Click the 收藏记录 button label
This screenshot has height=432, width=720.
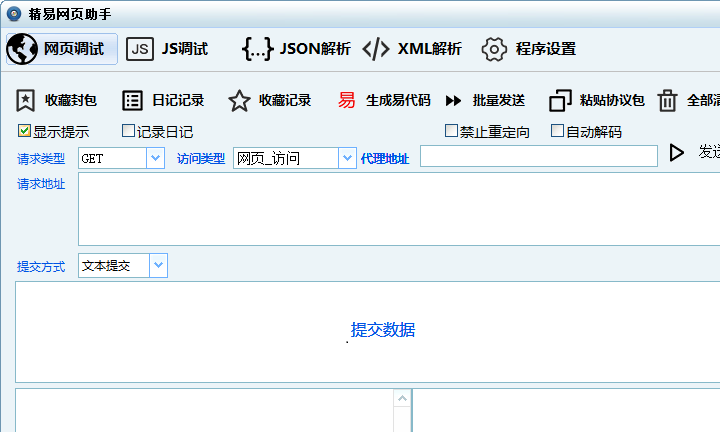(x=285, y=100)
